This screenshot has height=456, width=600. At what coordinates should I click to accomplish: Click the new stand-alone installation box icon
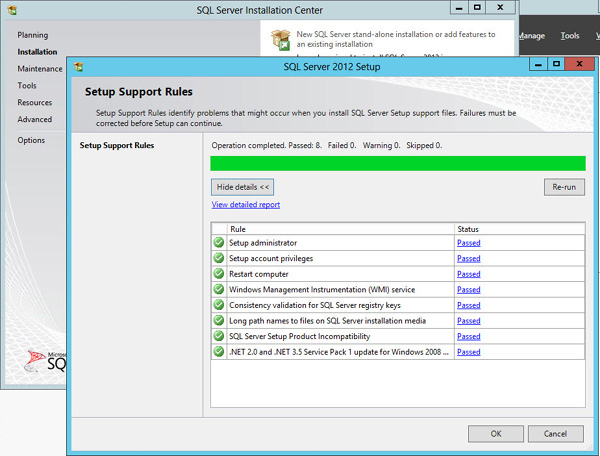pyautogui.click(x=281, y=40)
